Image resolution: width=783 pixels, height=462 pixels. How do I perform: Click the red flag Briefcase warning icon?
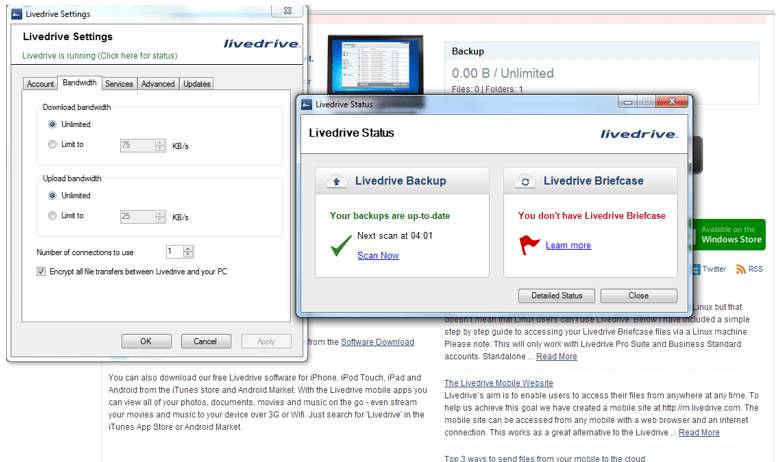(x=529, y=245)
